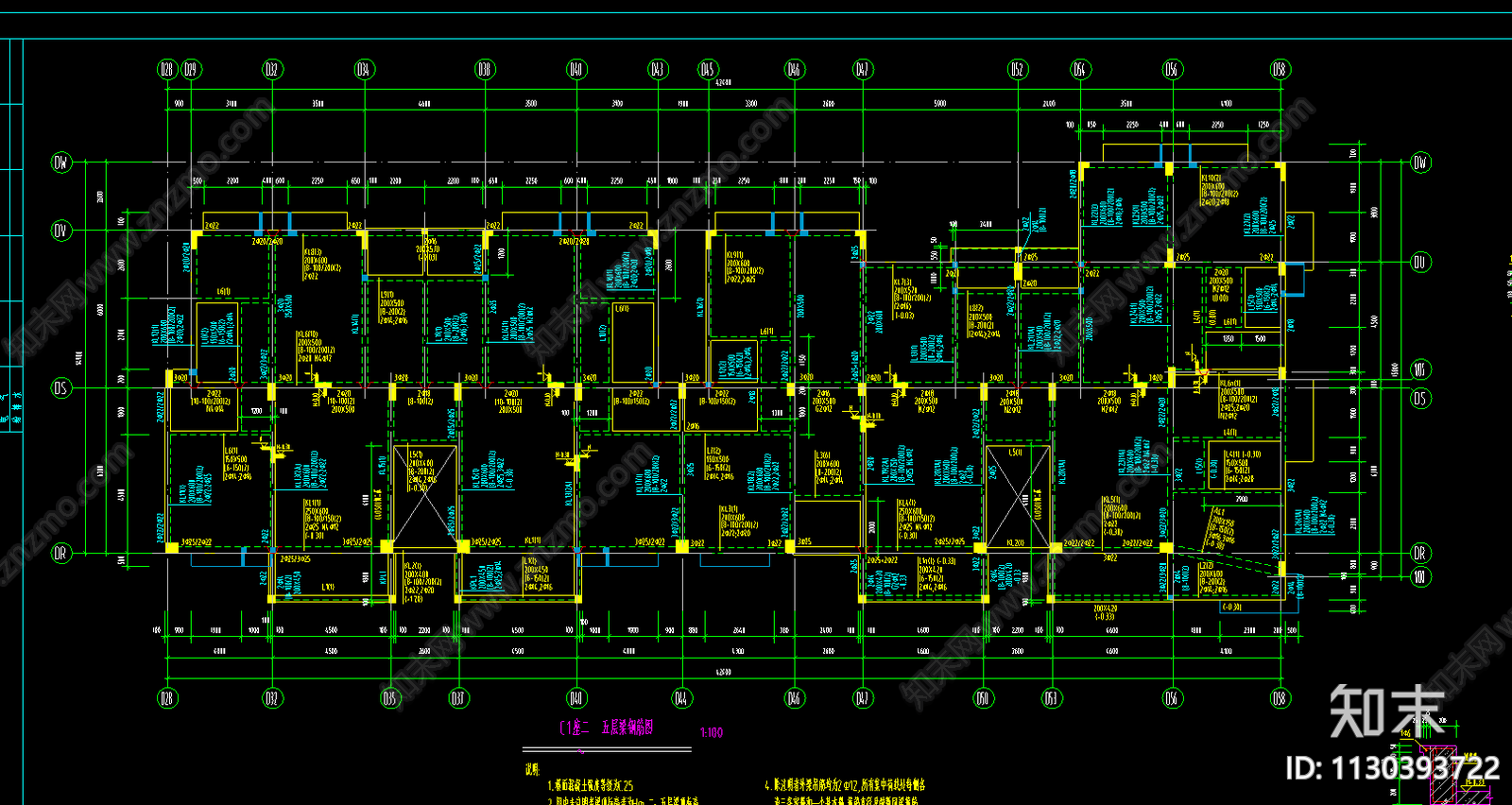This screenshot has height=805, width=1512.
Task: Select the D38 grid axis bubble
Action: (x=484, y=69)
